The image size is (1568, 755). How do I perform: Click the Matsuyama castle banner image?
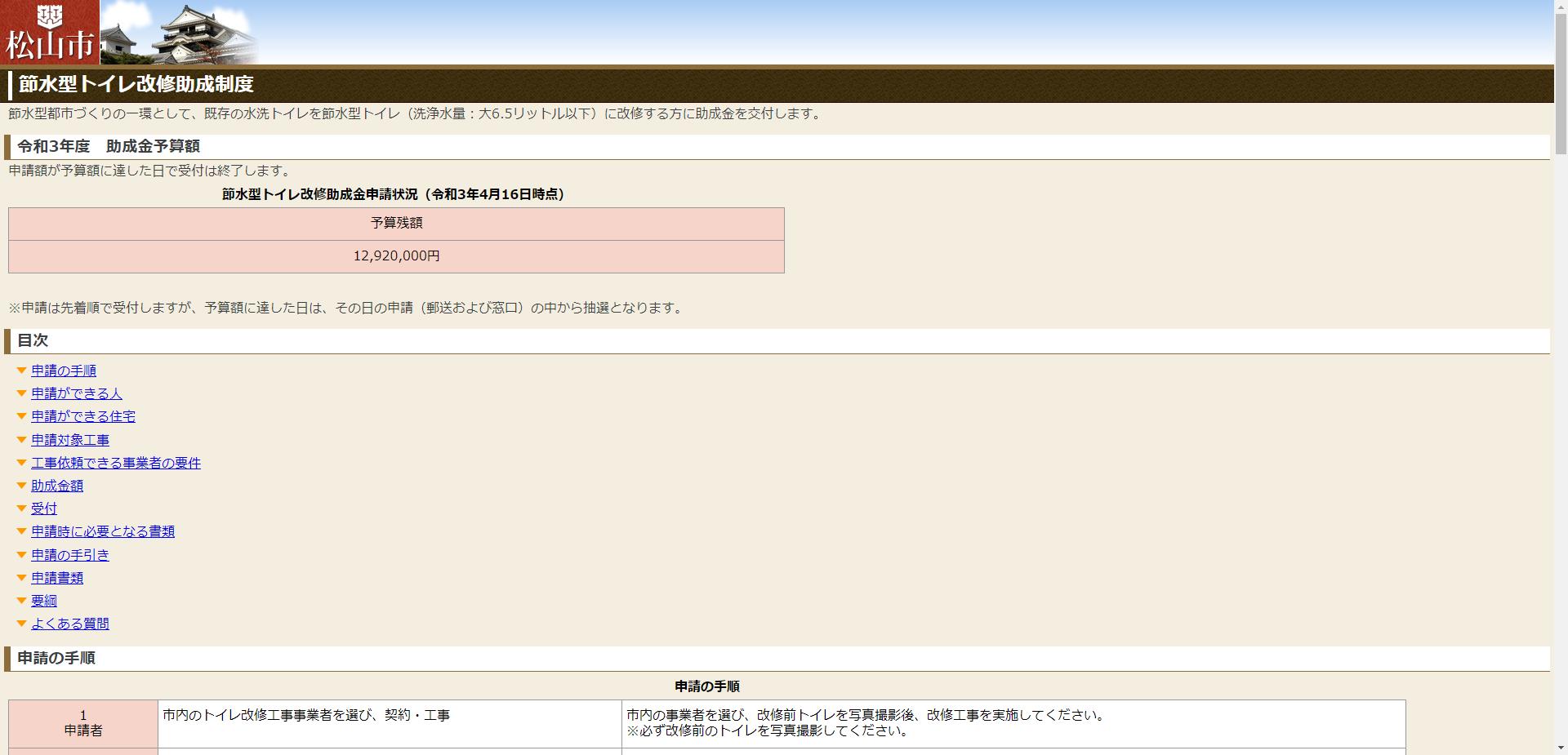(x=180, y=33)
